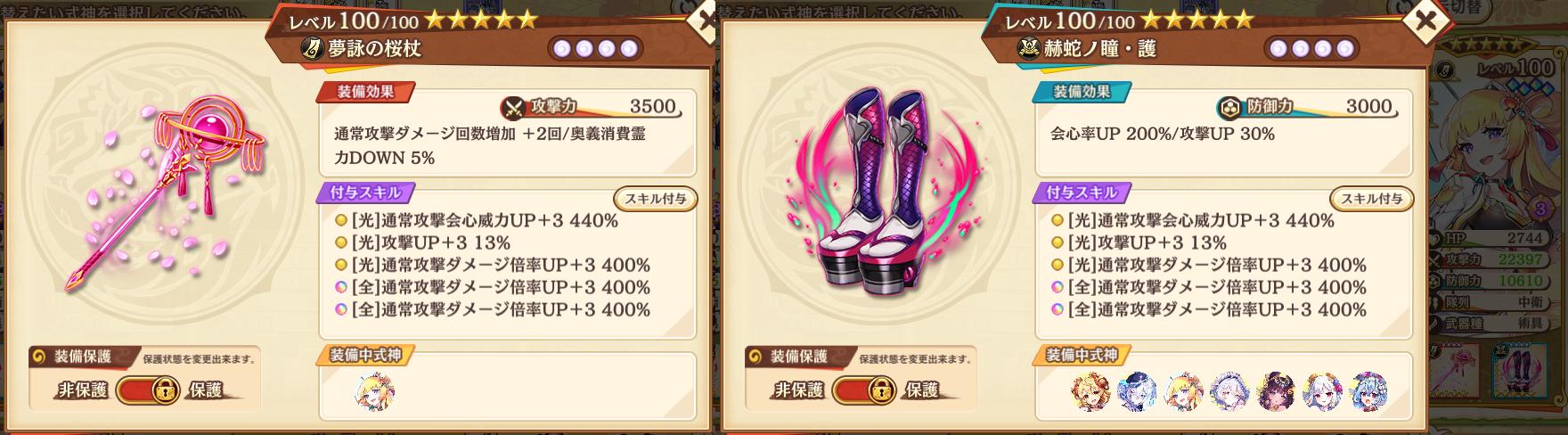The image size is (1568, 435).
Task: Click the dark-haired shikigami icon under boots
Action: tap(1276, 391)
